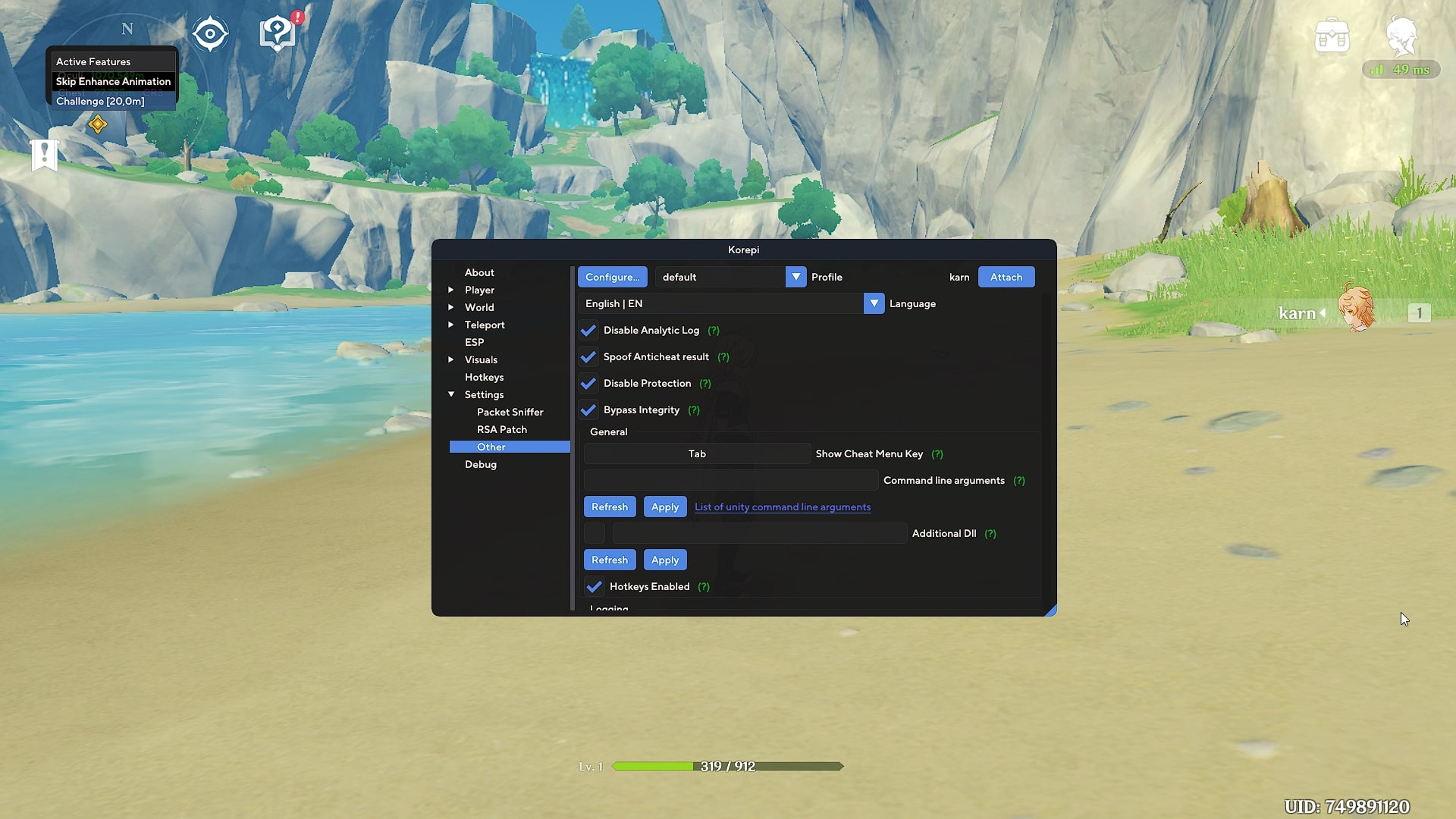This screenshot has width=1456, height=819.
Task: Click the flag/bookmark icon left side
Action: tap(44, 154)
